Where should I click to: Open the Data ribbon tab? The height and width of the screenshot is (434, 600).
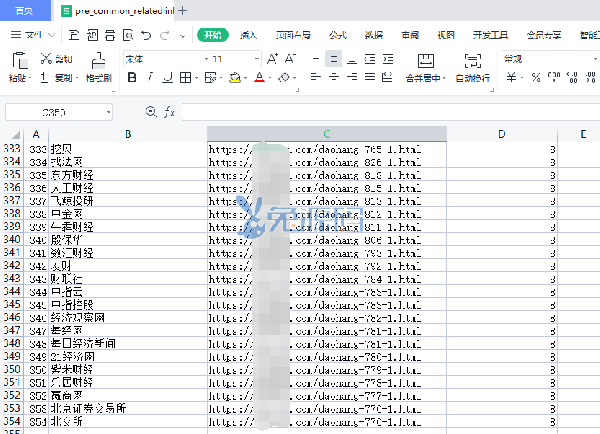374,35
